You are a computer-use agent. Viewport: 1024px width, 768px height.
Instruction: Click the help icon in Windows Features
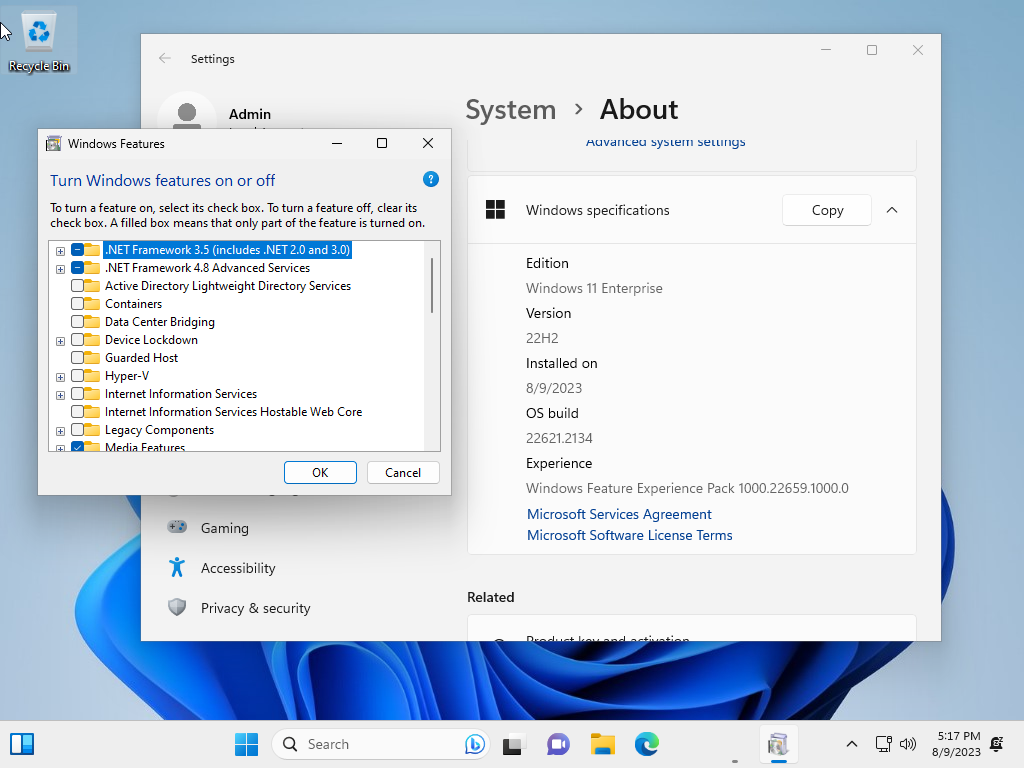pos(430,180)
